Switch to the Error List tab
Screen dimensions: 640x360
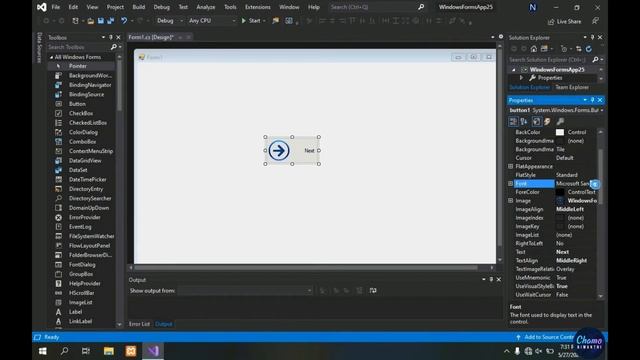(139, 324)
